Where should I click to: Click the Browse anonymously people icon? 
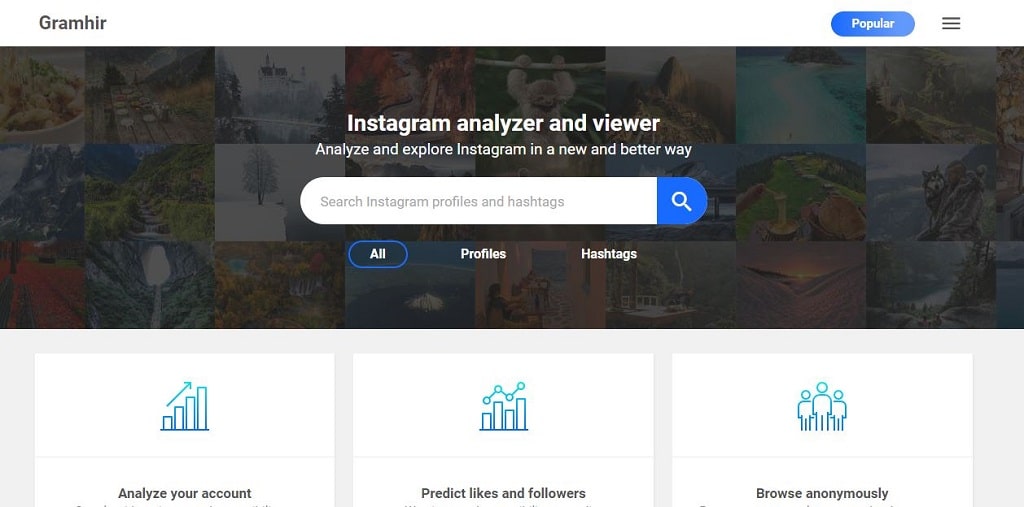coord(822,406)
